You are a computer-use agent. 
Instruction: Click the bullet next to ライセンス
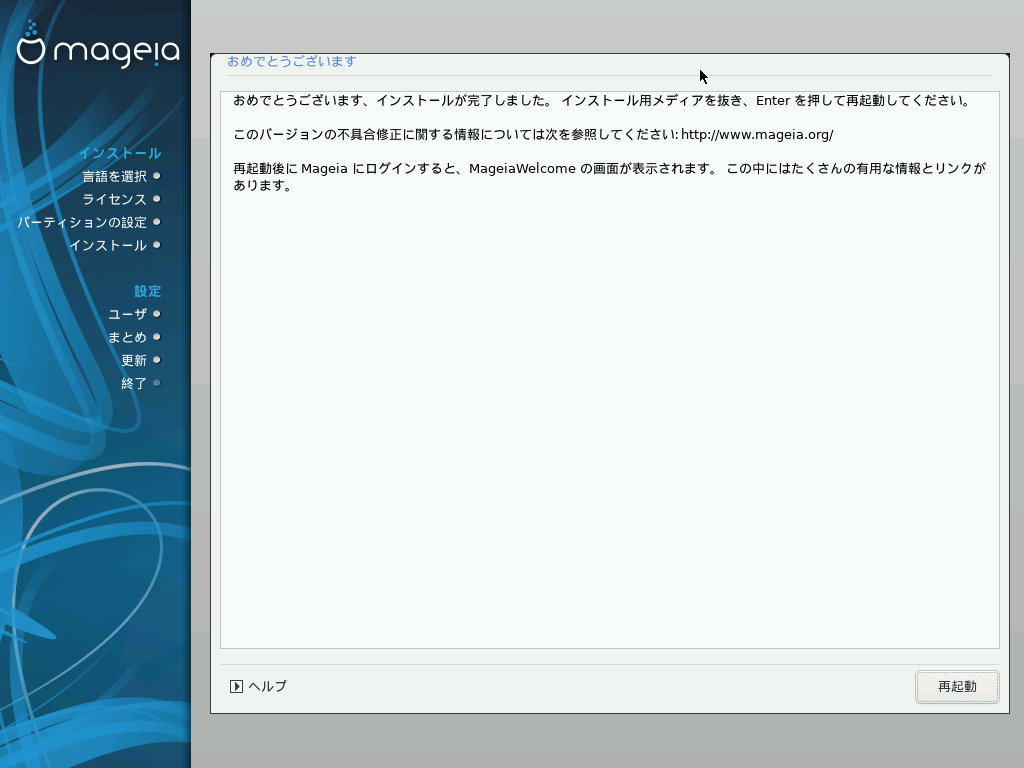click(157, 199)
